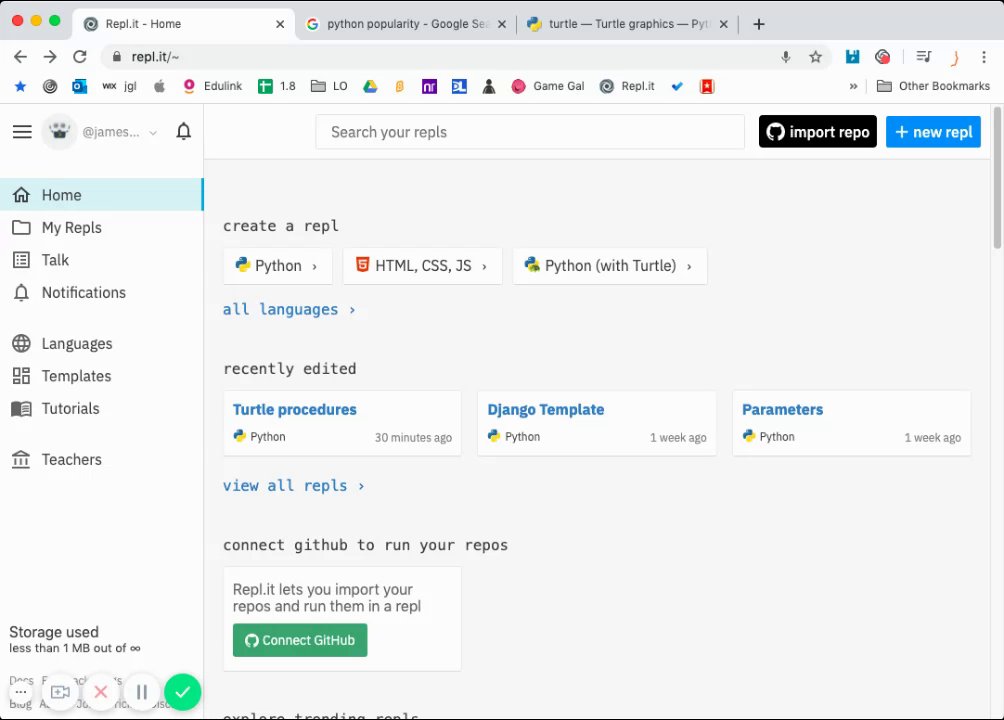Click the notifications bell icon in header
This screenshot has height=720, width=1004.
(x=183, y=131)
